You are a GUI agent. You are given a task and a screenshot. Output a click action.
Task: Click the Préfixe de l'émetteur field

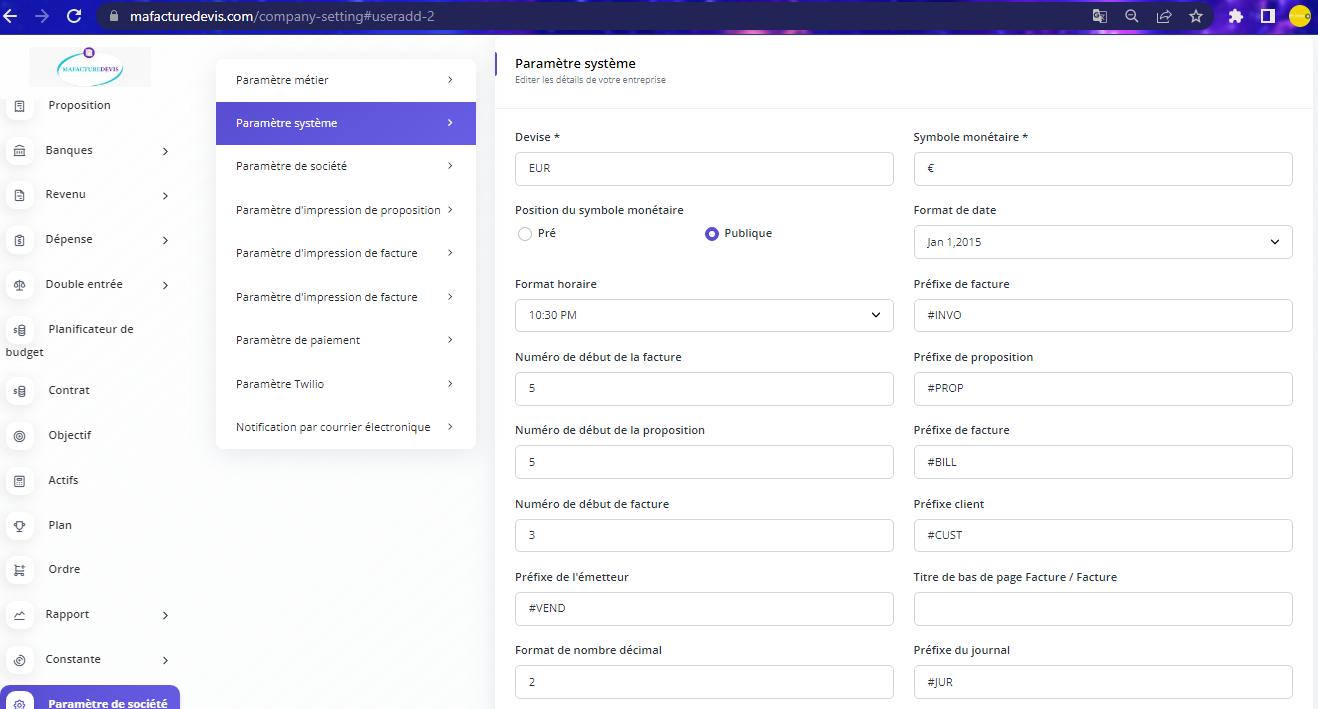point(704,609)
